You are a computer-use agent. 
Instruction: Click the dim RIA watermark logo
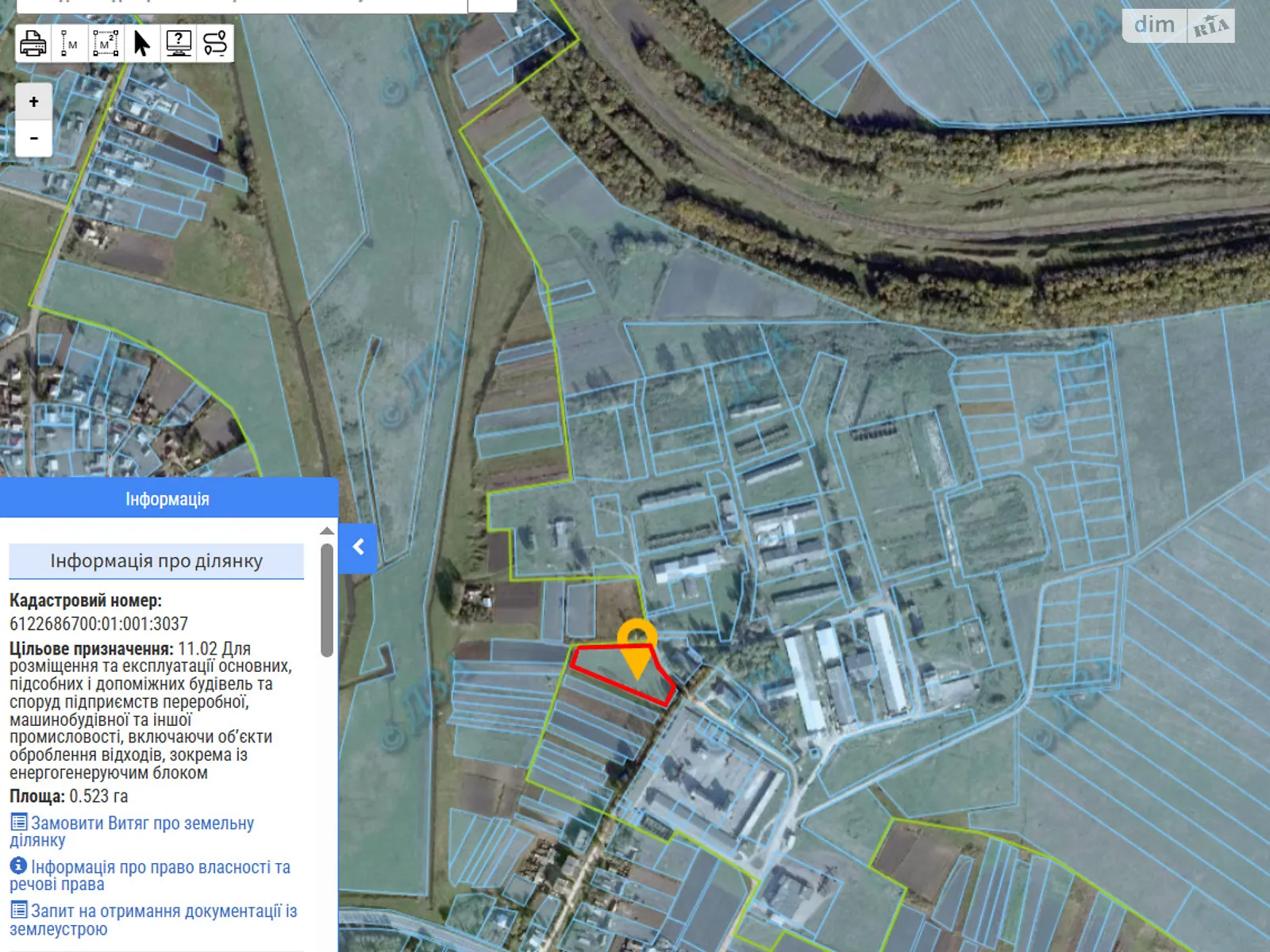[x=1179, y=25]
